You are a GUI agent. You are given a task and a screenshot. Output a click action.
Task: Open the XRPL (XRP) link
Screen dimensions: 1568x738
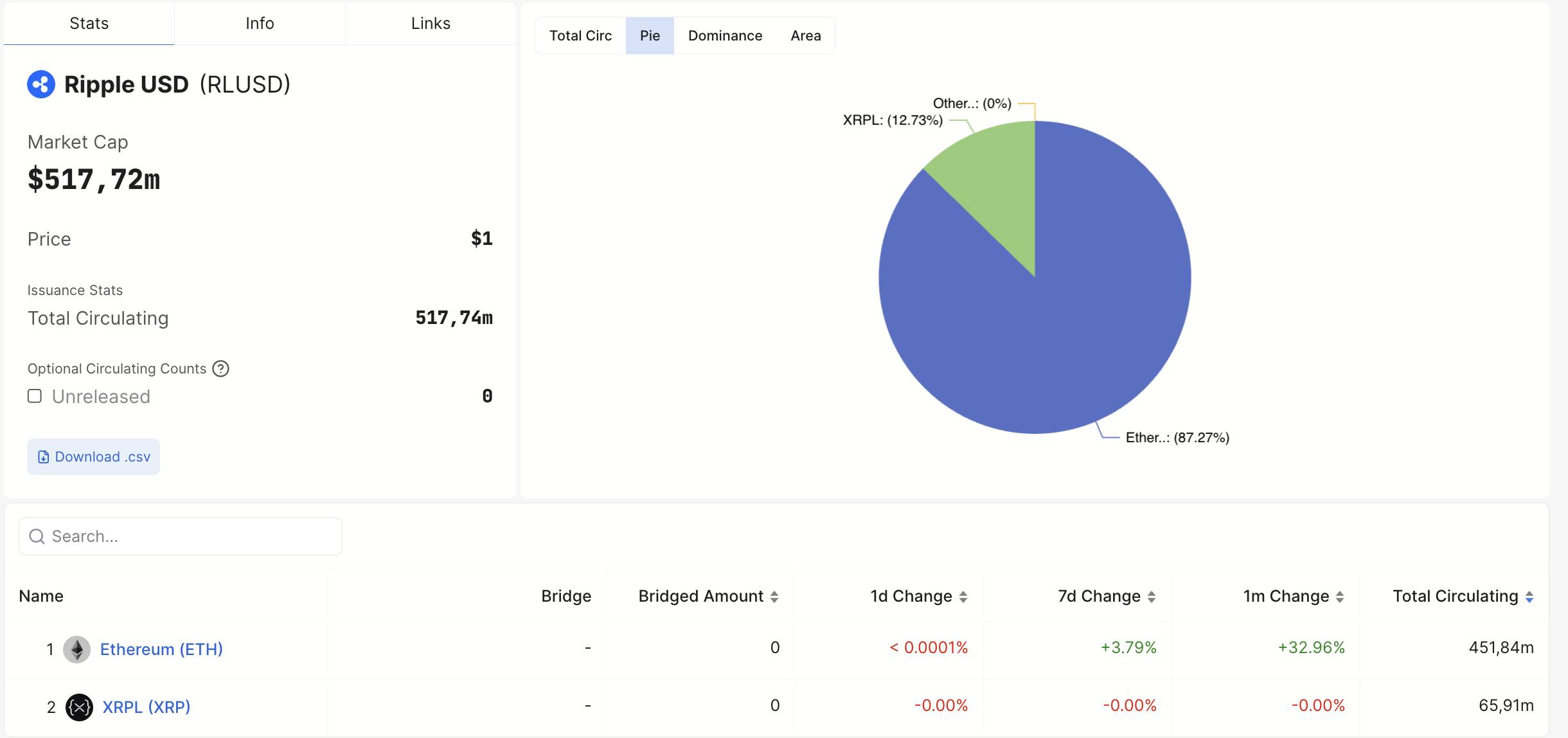point(147,707)
